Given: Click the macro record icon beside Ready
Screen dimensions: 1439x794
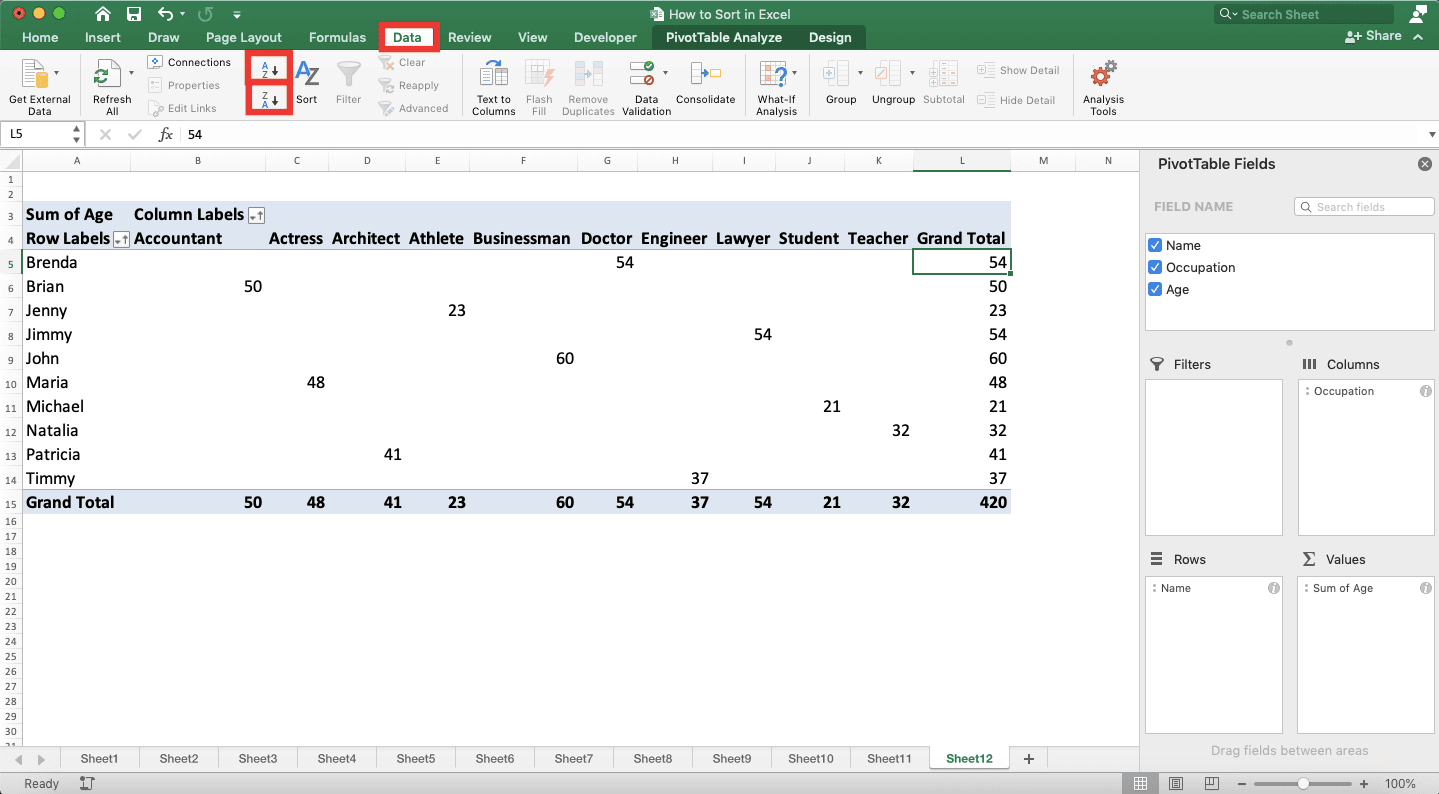Looking at the screenshot, I should (87, 784).
